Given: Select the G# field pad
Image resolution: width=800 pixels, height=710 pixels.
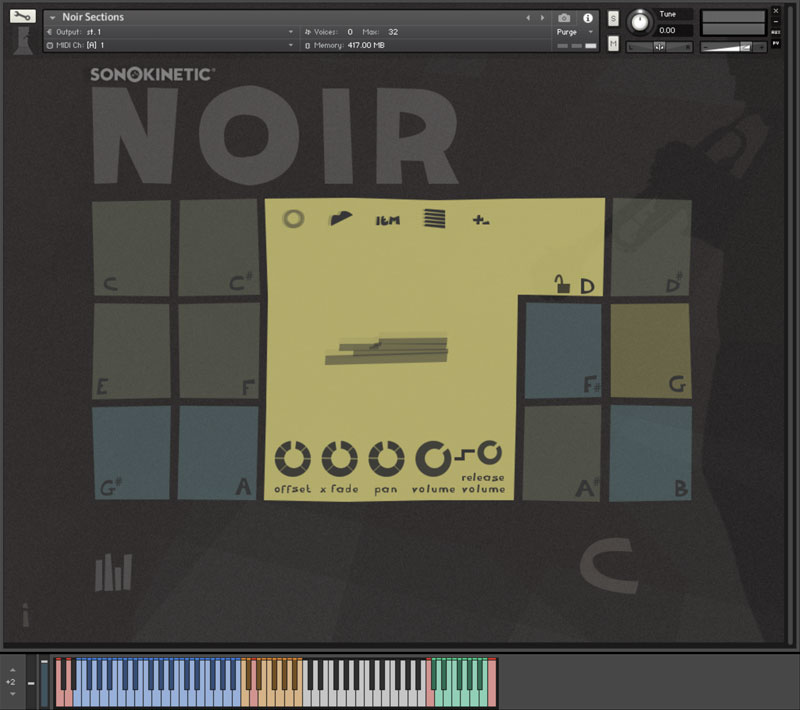Looking at the screenshot, I should (x=131, y=453).
